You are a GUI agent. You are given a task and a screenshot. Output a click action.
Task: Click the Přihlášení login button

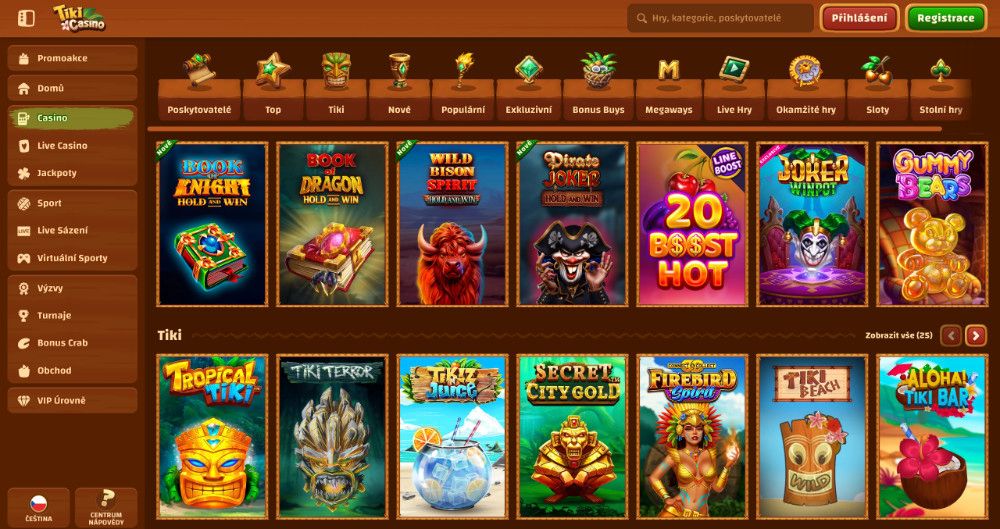[859, 19]
